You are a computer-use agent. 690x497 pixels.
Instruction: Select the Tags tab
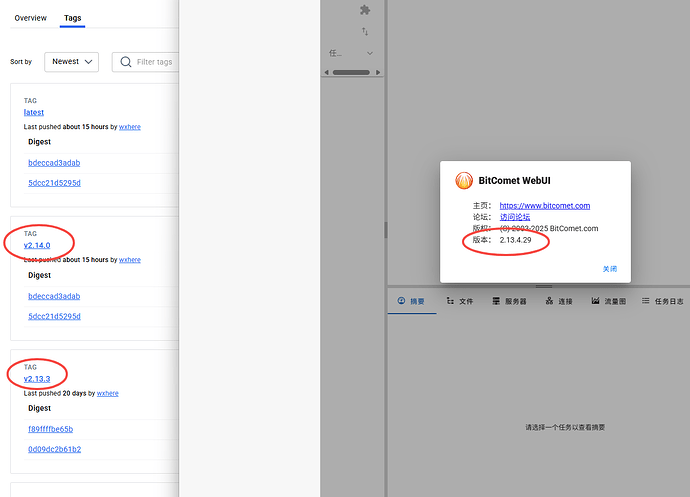(73, 18)
